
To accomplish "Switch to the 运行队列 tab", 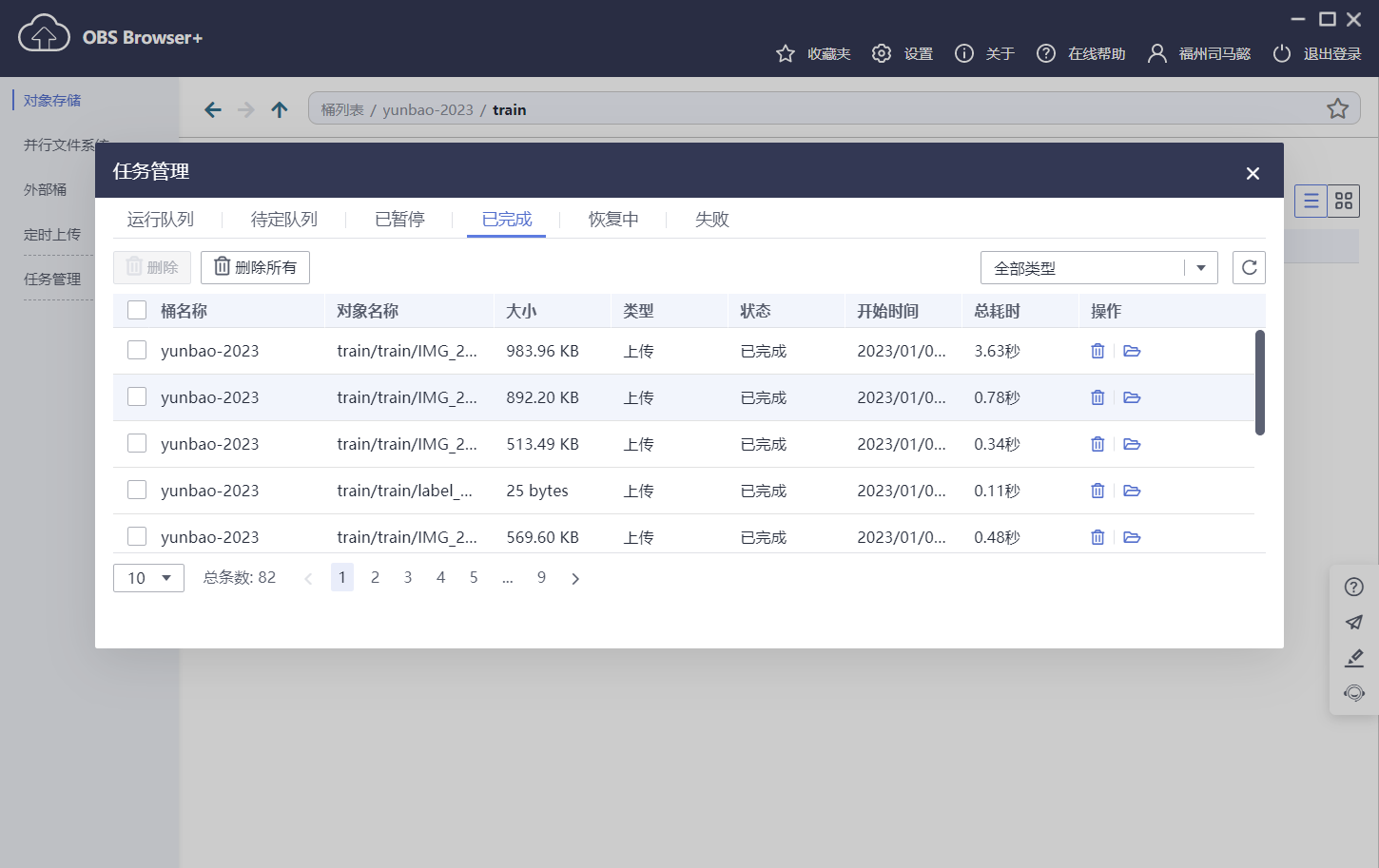I will (161, 220).
